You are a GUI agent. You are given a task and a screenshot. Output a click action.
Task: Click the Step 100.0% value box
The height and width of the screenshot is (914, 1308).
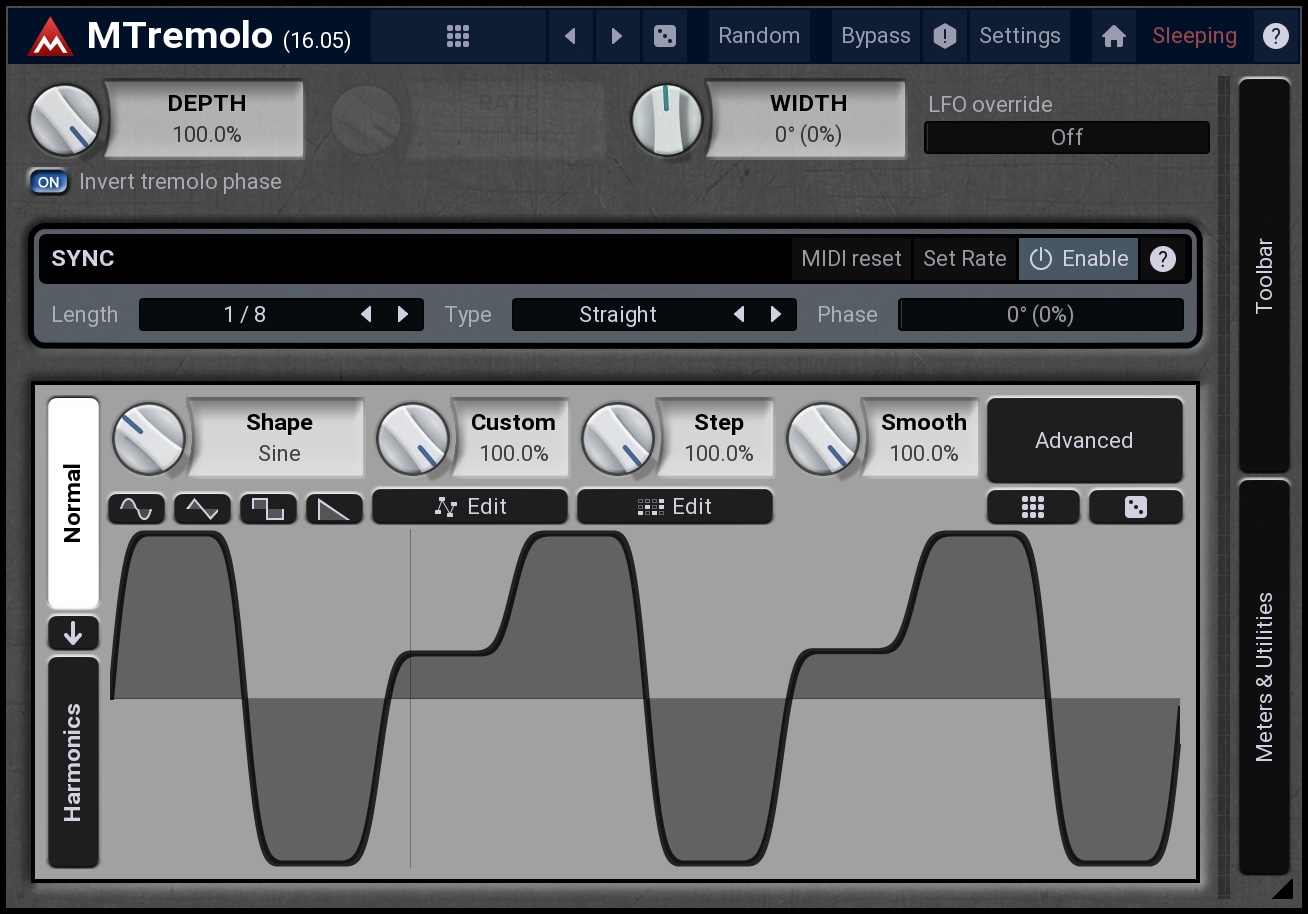coord(717,438)
